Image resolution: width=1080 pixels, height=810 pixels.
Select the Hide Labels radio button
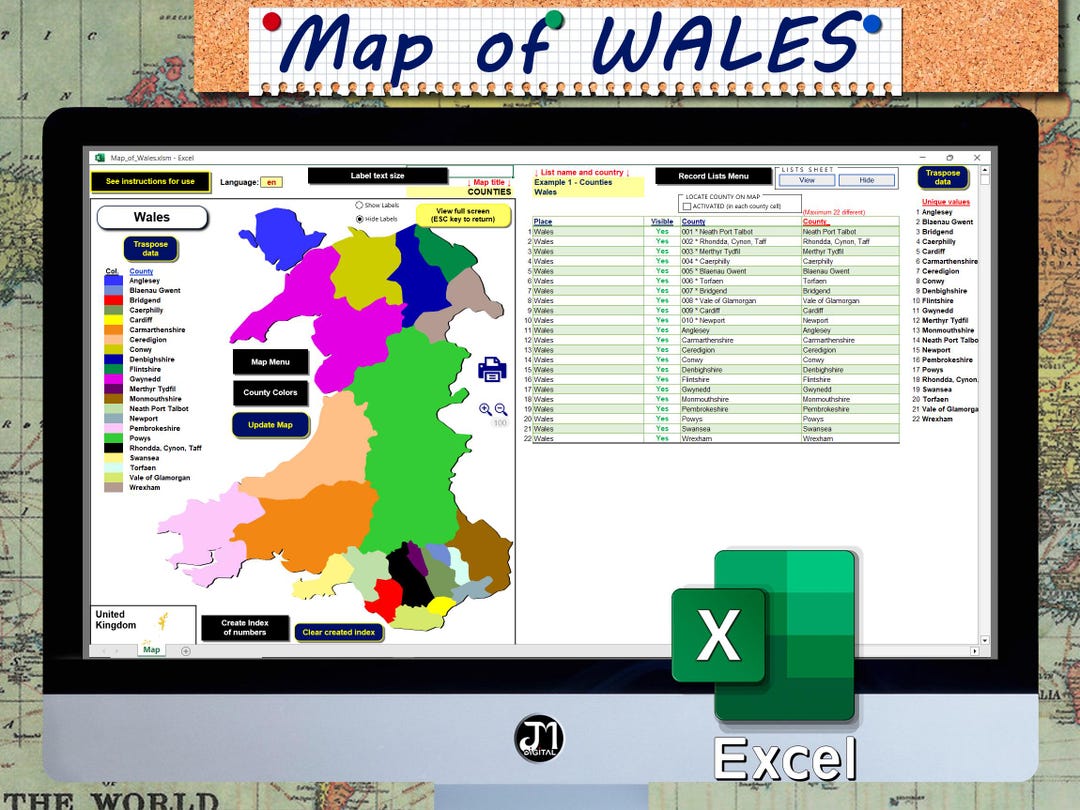(x=359, y=218)
